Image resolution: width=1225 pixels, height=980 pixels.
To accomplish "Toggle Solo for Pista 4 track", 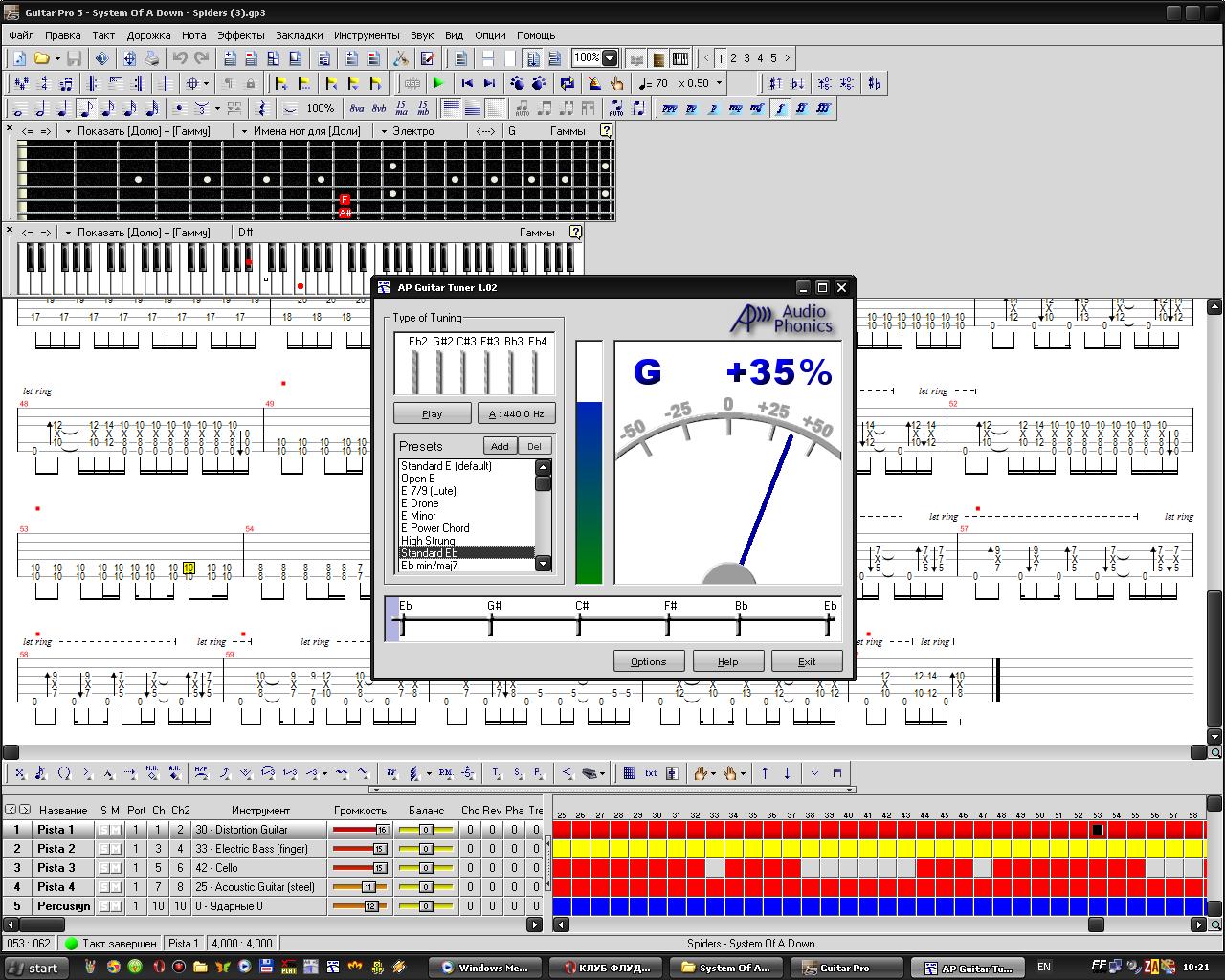I will pos(103,887).
